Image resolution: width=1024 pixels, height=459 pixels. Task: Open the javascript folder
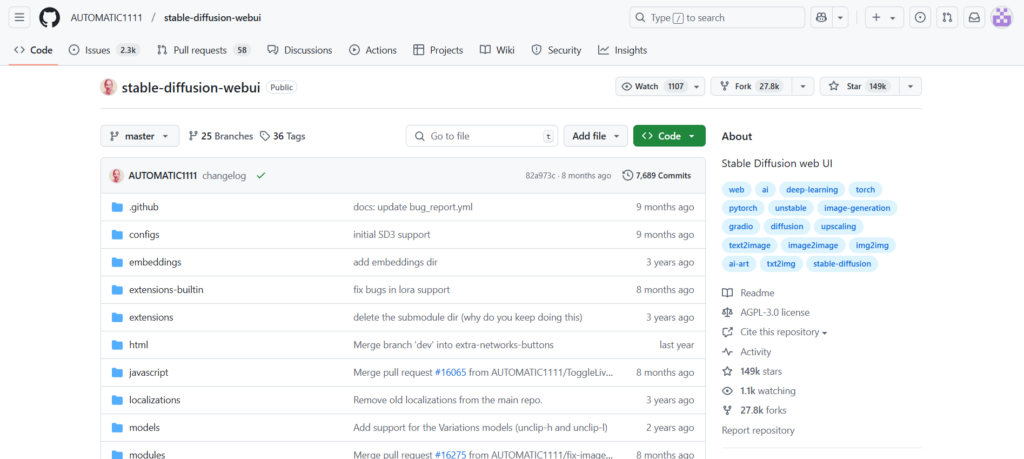[x=149, y=372]
